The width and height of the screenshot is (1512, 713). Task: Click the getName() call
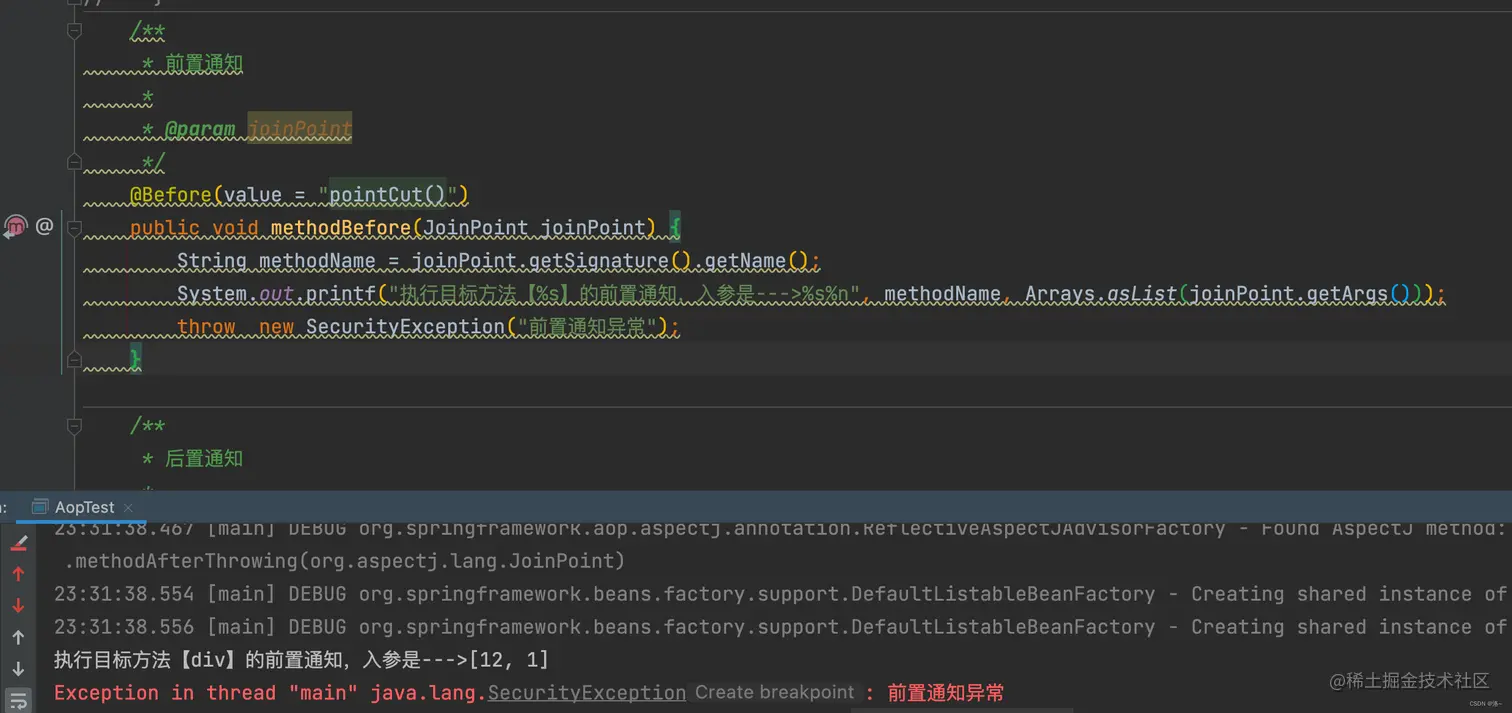coord(757,261)
